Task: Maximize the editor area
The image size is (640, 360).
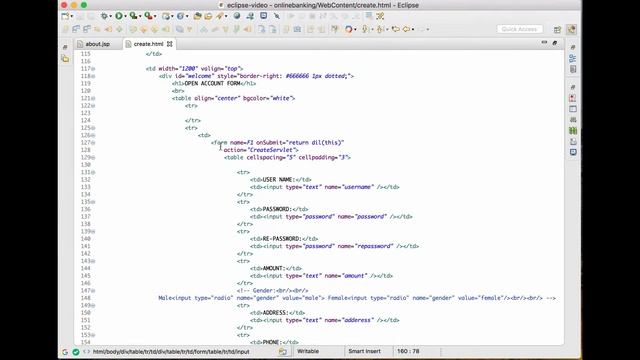Action: coord(555,42)
